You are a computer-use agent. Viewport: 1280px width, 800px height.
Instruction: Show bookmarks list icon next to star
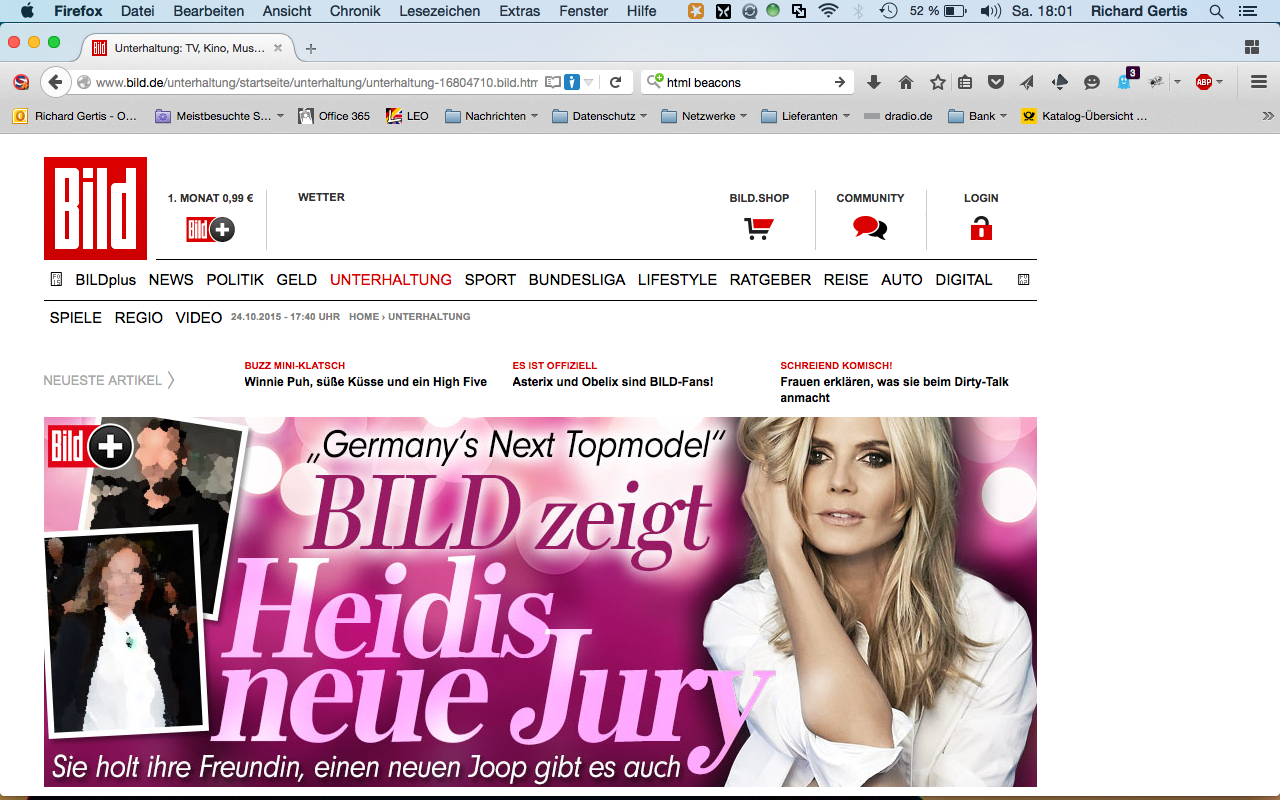pos(965,82)
